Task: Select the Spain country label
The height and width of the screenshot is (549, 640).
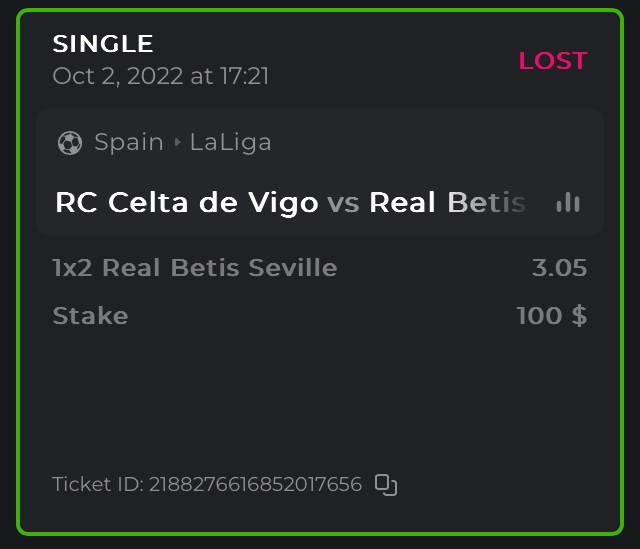Action: pos(129,142)
